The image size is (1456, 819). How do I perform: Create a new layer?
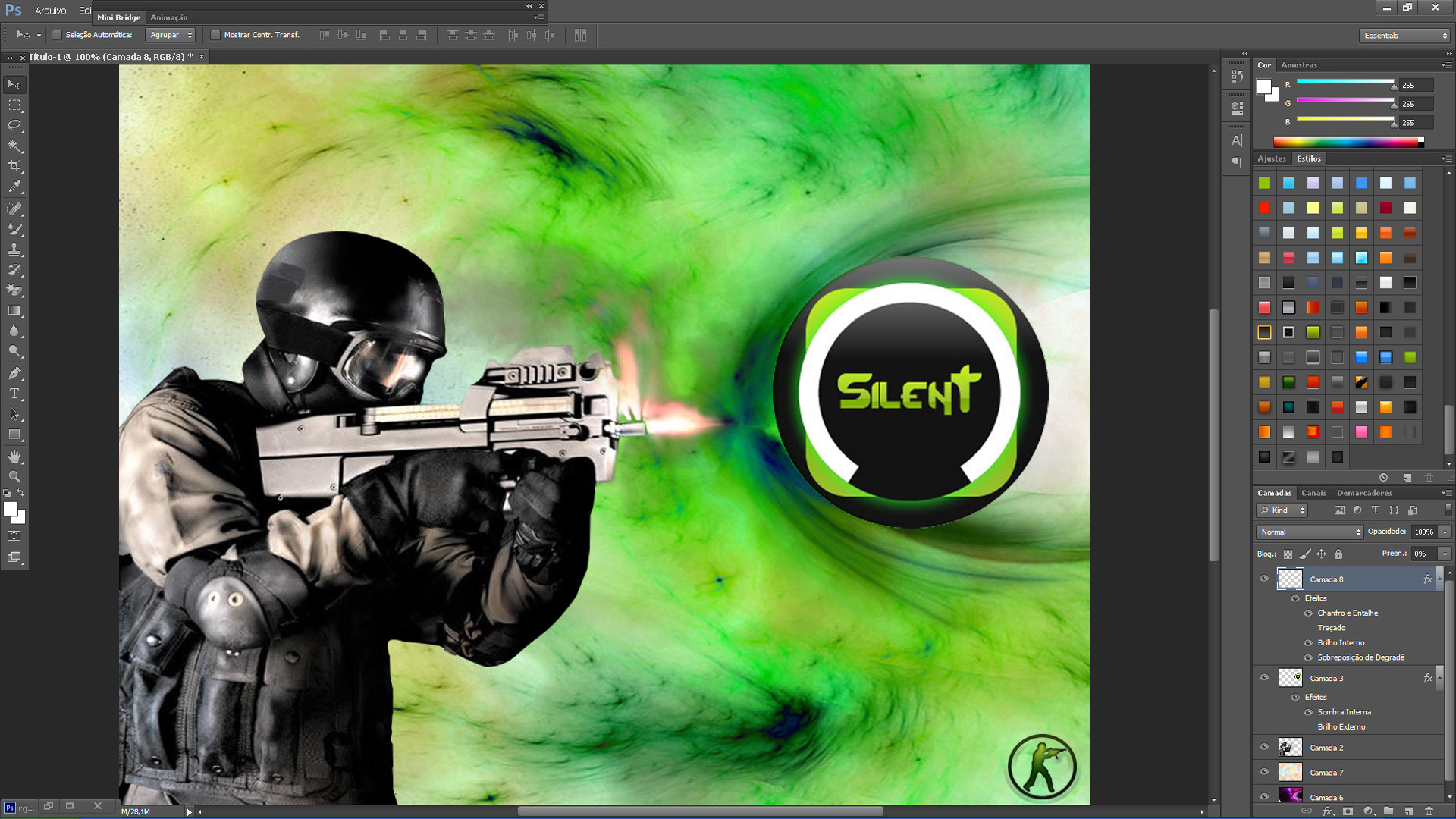pyautogui.click(x=1409, y=811)
